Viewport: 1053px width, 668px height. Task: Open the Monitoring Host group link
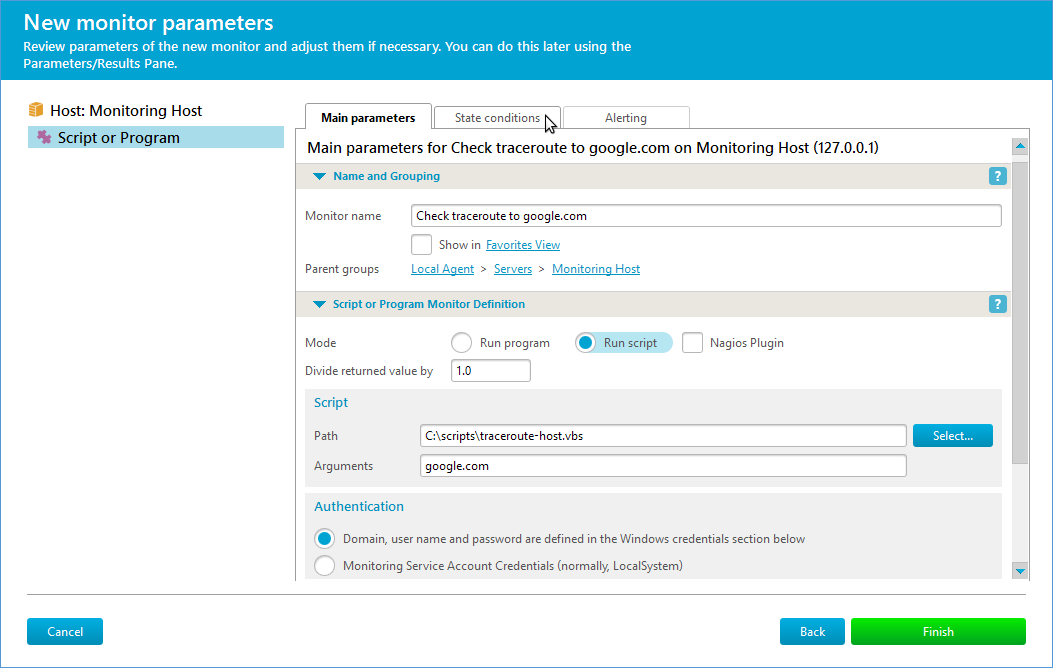tap(596, 269)
